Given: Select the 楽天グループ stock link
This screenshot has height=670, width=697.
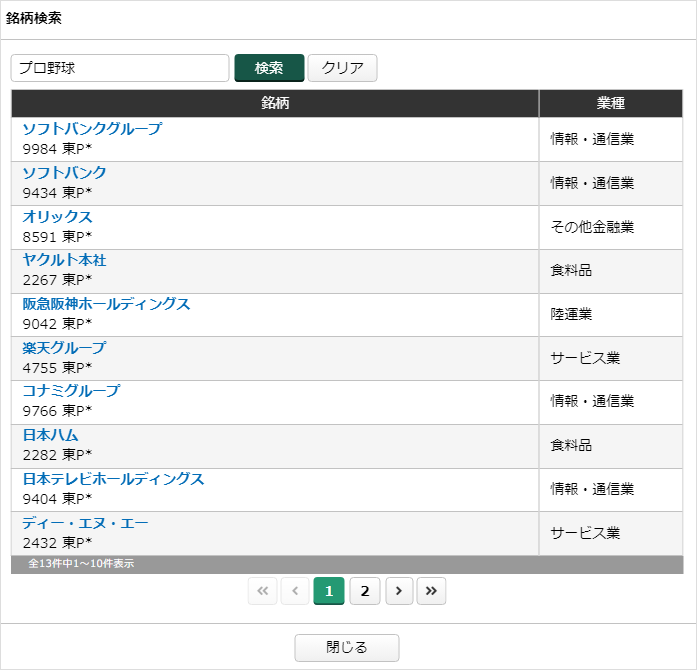Looking at the screenshot, I should (64, 348).
